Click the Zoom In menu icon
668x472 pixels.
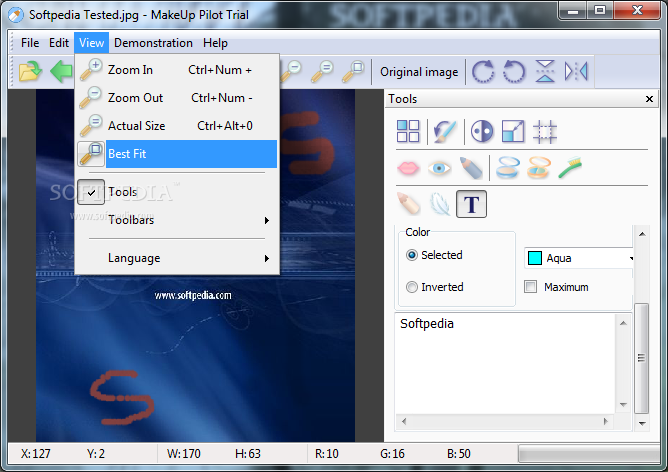click(x=91, y=69)
